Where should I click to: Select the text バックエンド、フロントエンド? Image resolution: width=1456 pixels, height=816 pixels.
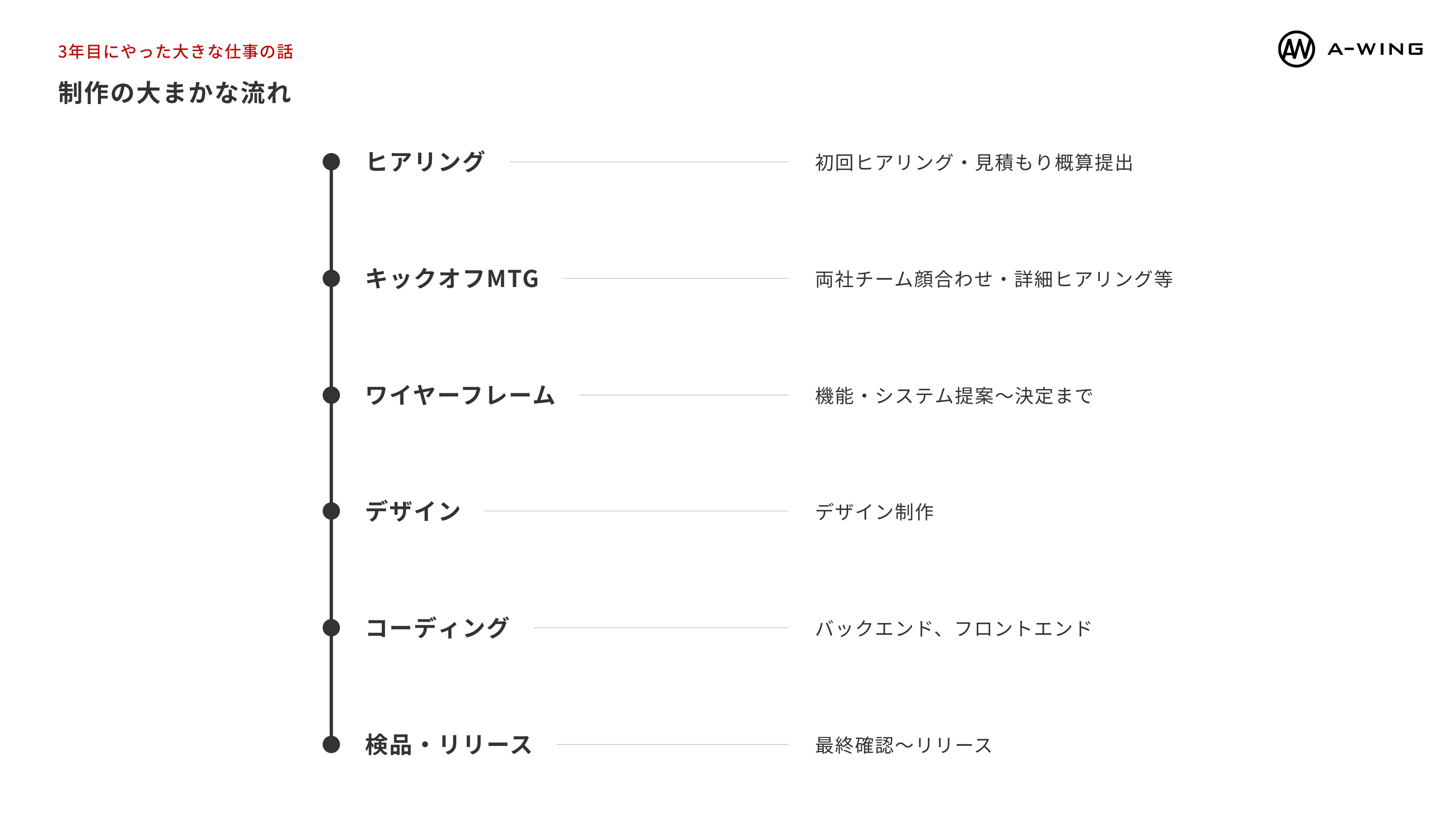click(x=953, y=629)
